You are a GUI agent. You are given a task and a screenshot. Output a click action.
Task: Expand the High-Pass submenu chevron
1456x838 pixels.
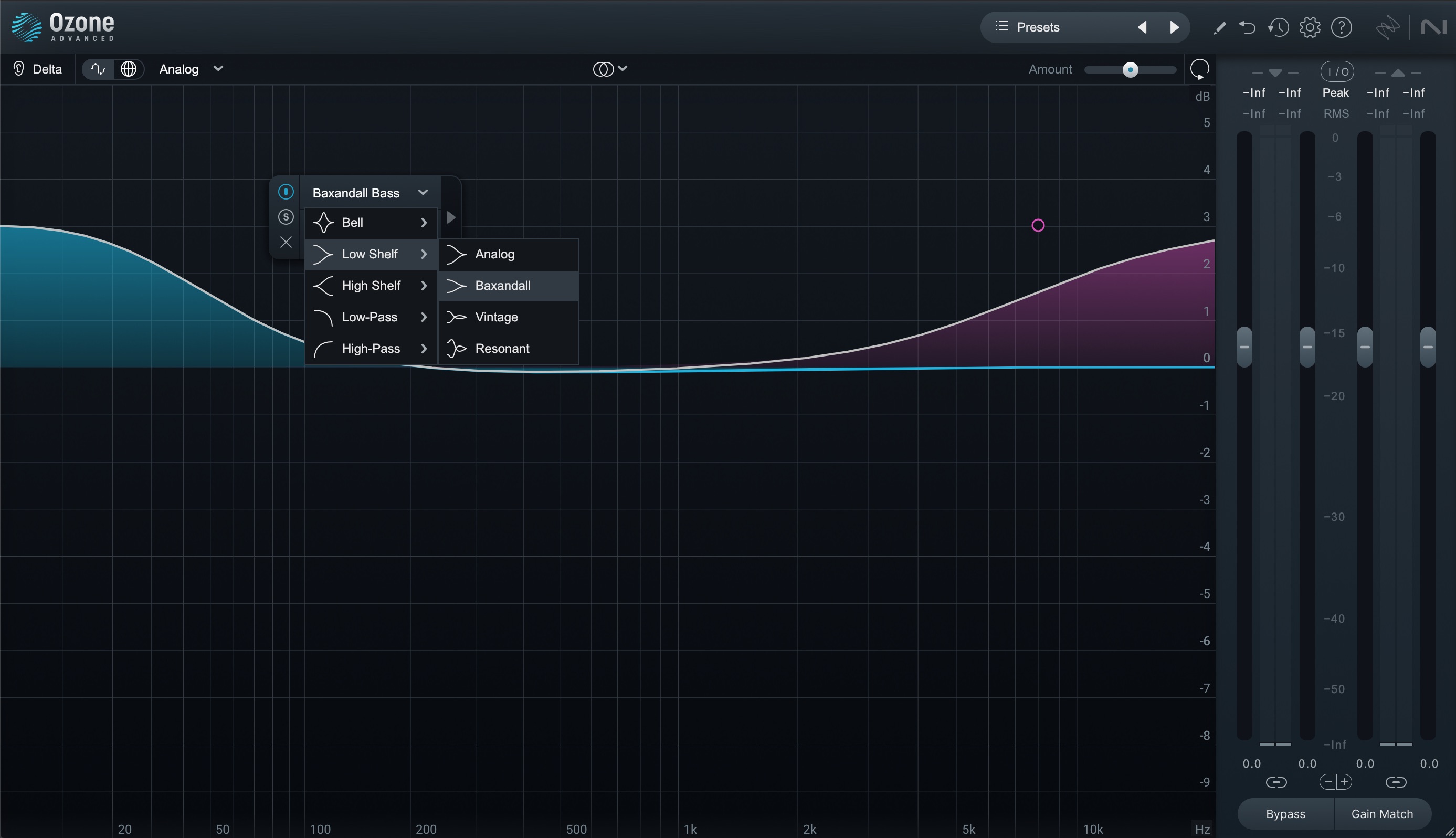tap(424, 349)
